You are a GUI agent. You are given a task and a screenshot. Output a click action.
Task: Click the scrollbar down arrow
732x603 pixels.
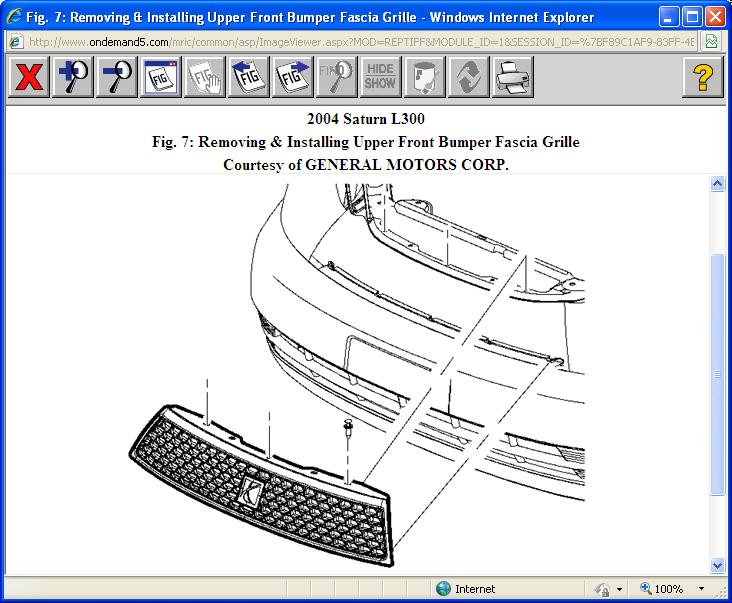(x=718, y=566)
